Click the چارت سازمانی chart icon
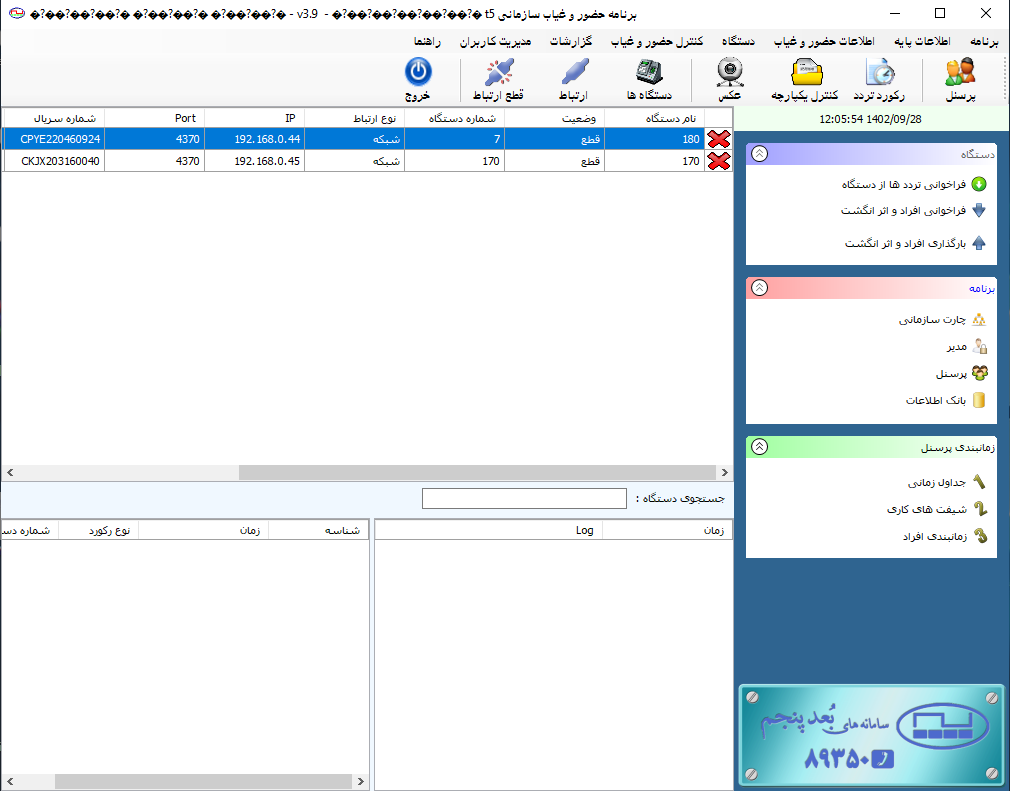The image size is (1010, 791). (979, 319)
